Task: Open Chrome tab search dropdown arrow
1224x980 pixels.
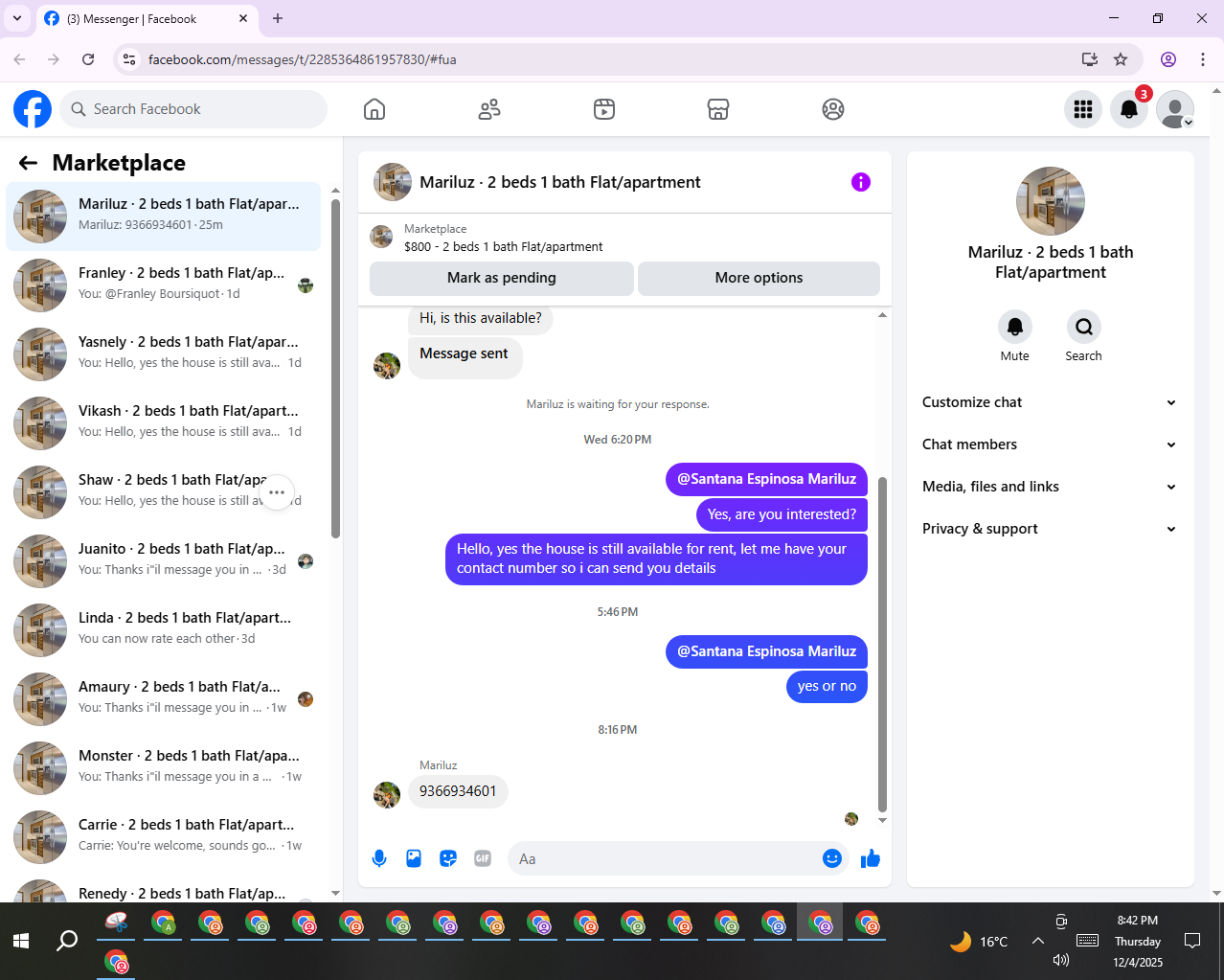Action: (x=17, y=18)
